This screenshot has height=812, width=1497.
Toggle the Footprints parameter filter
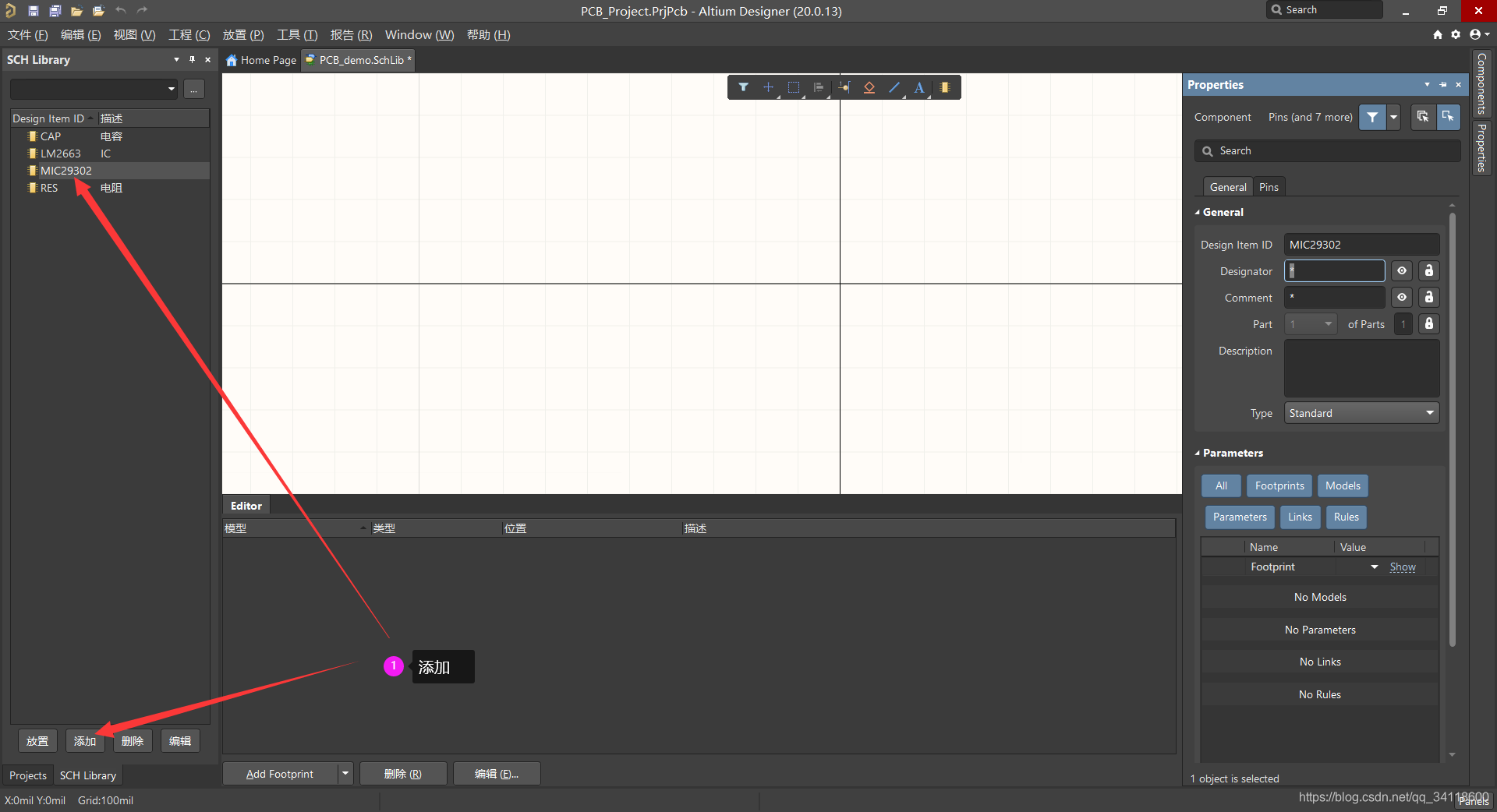(1279, 485)
